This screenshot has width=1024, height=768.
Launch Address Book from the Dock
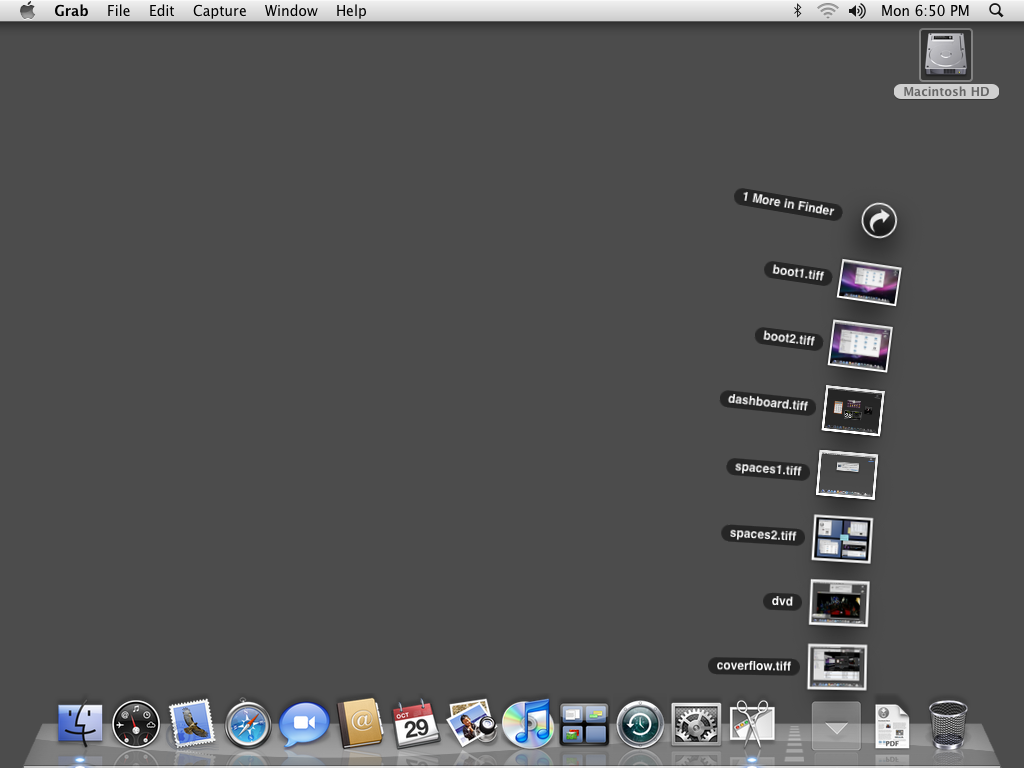point(360,722)
